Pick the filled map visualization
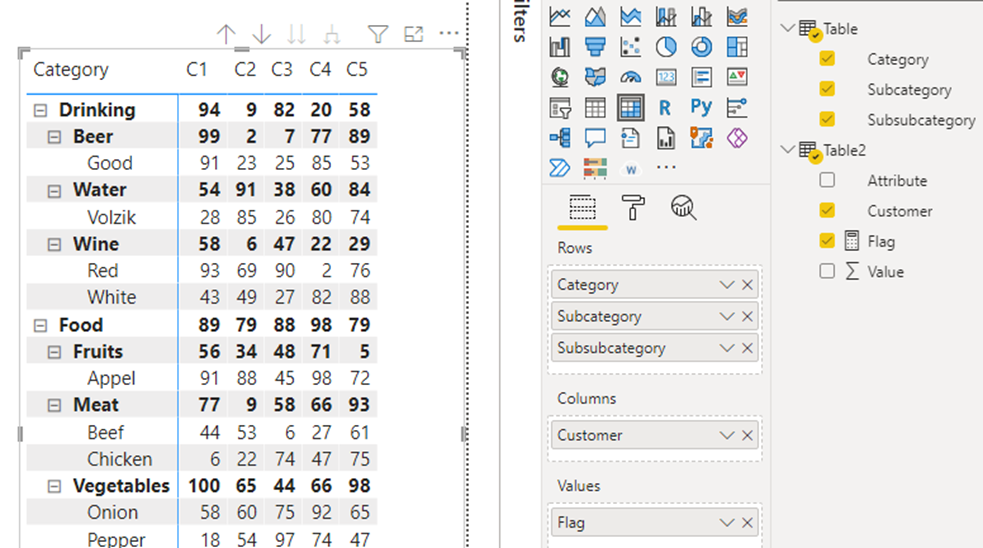The height and width of the screenshot is (548, 983). [595, 77]
